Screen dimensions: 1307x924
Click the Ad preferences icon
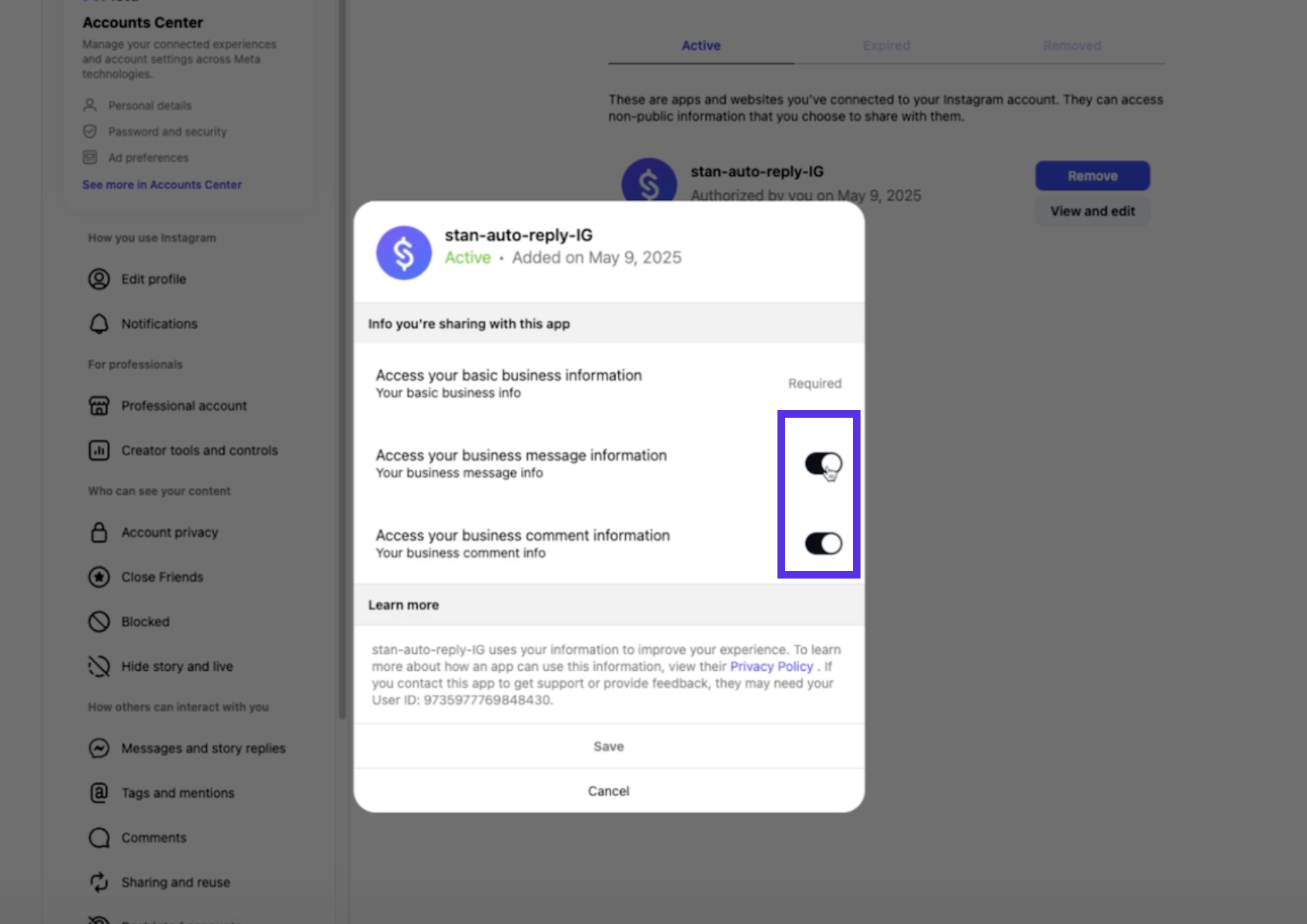(90, 158)
